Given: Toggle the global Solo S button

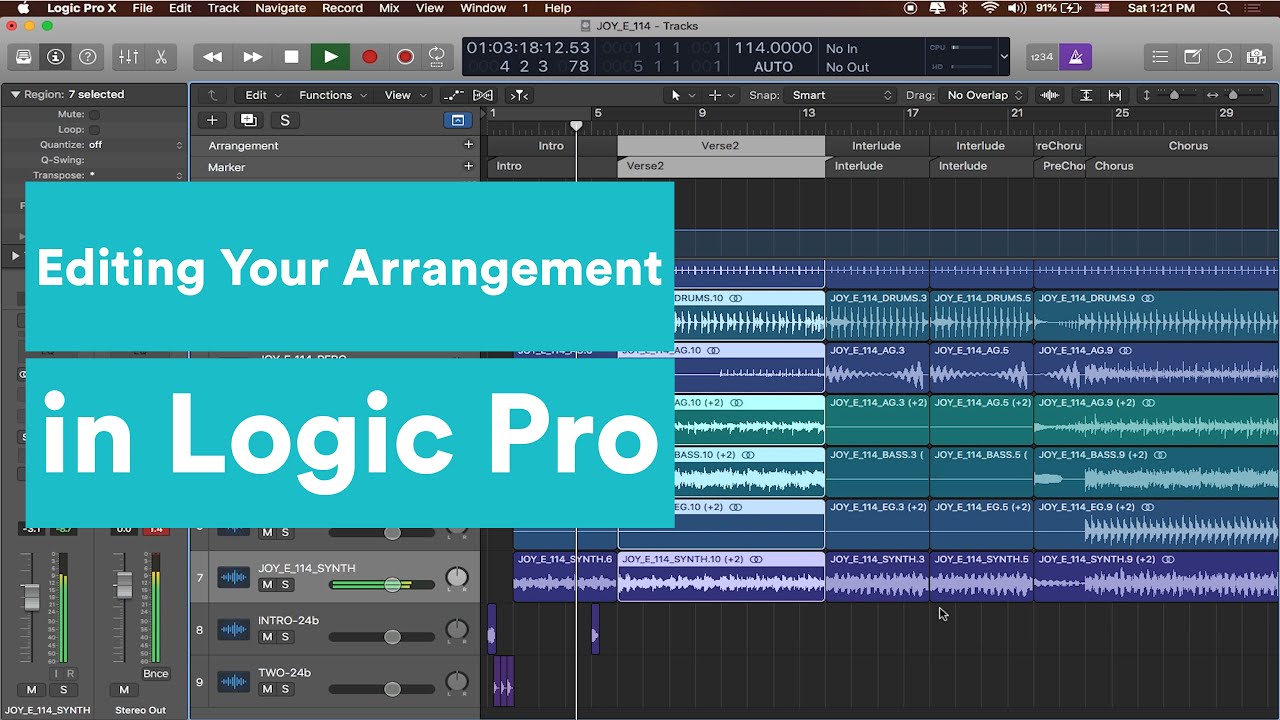Looking at the screenshot, I should 285,120.
